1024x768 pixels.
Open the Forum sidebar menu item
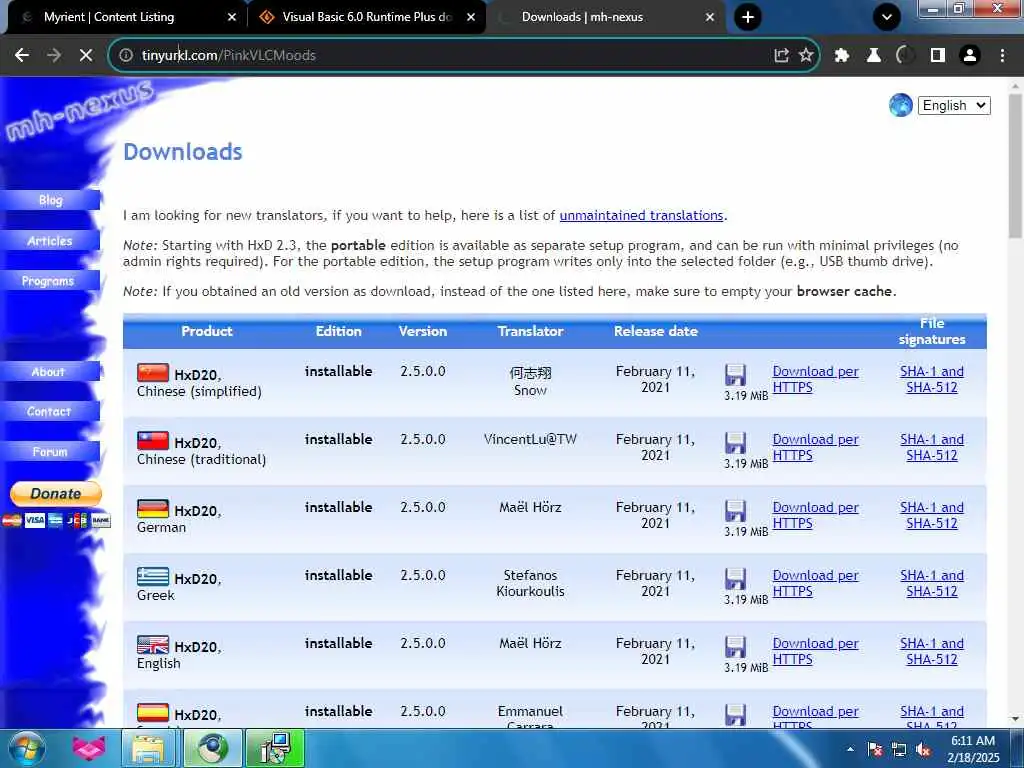[50, 451]
